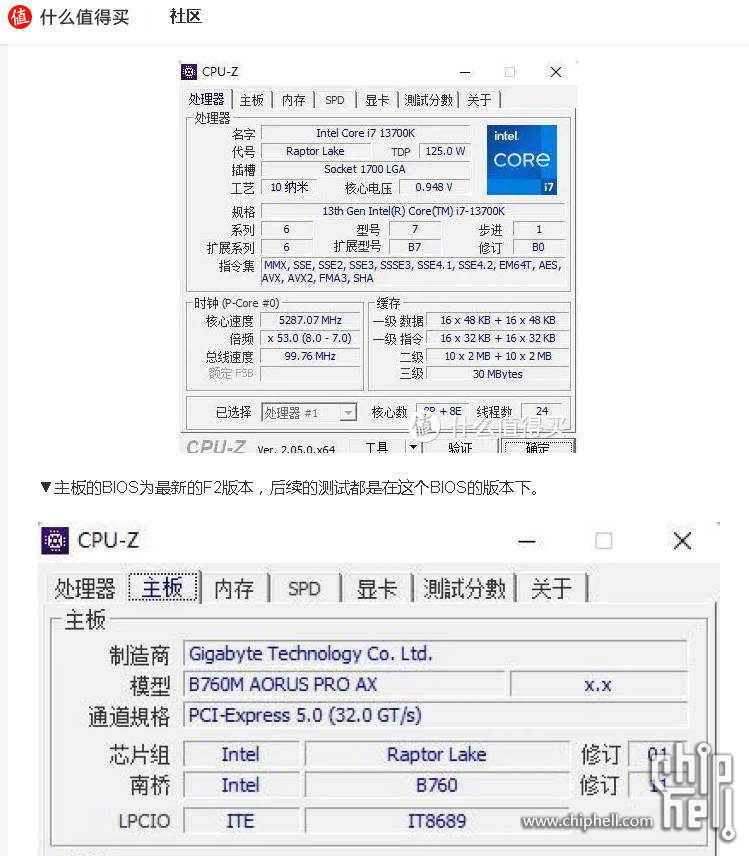The height and width of the screenshot is (856, 749).
Task: Click the IT8689 LPCIO field
Action: click(x=437, y=821)
